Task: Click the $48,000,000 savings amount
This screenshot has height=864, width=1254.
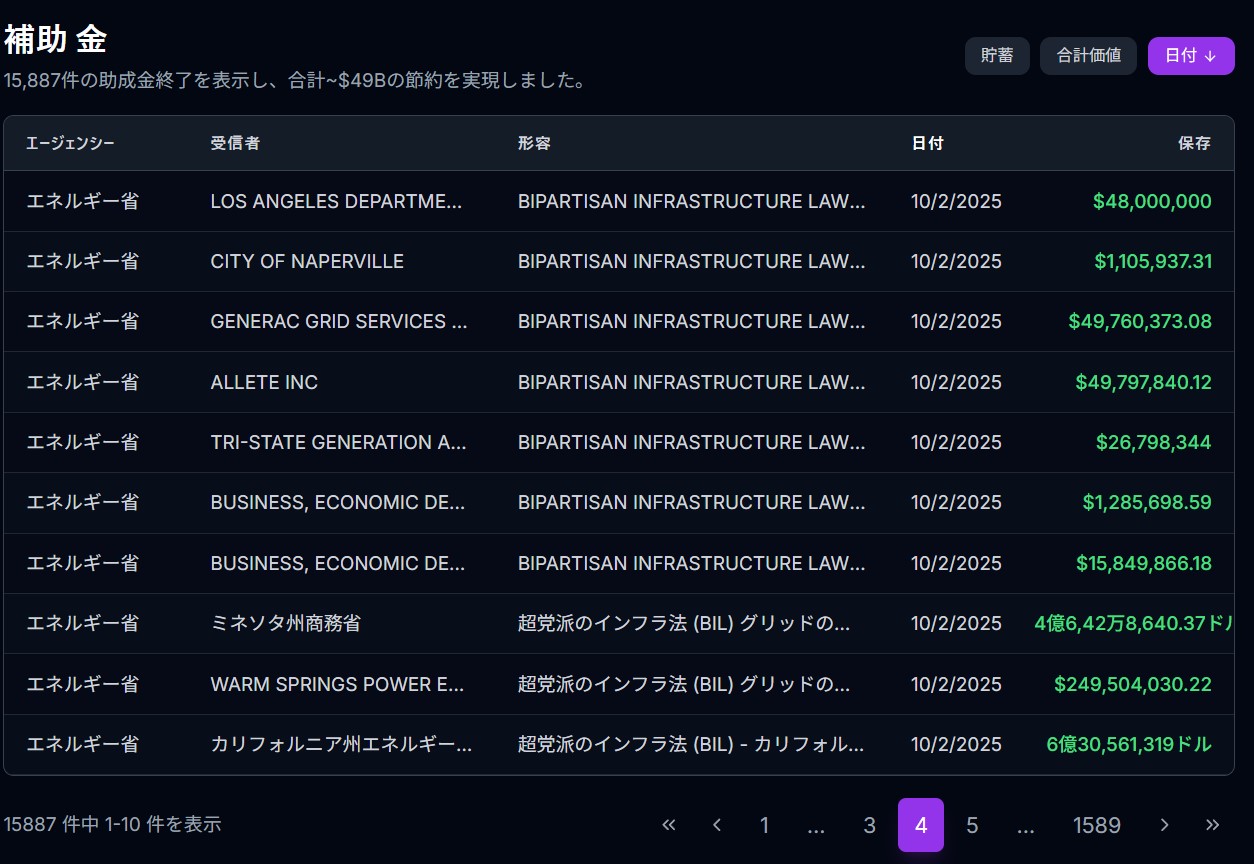Action: (1151, 202)
